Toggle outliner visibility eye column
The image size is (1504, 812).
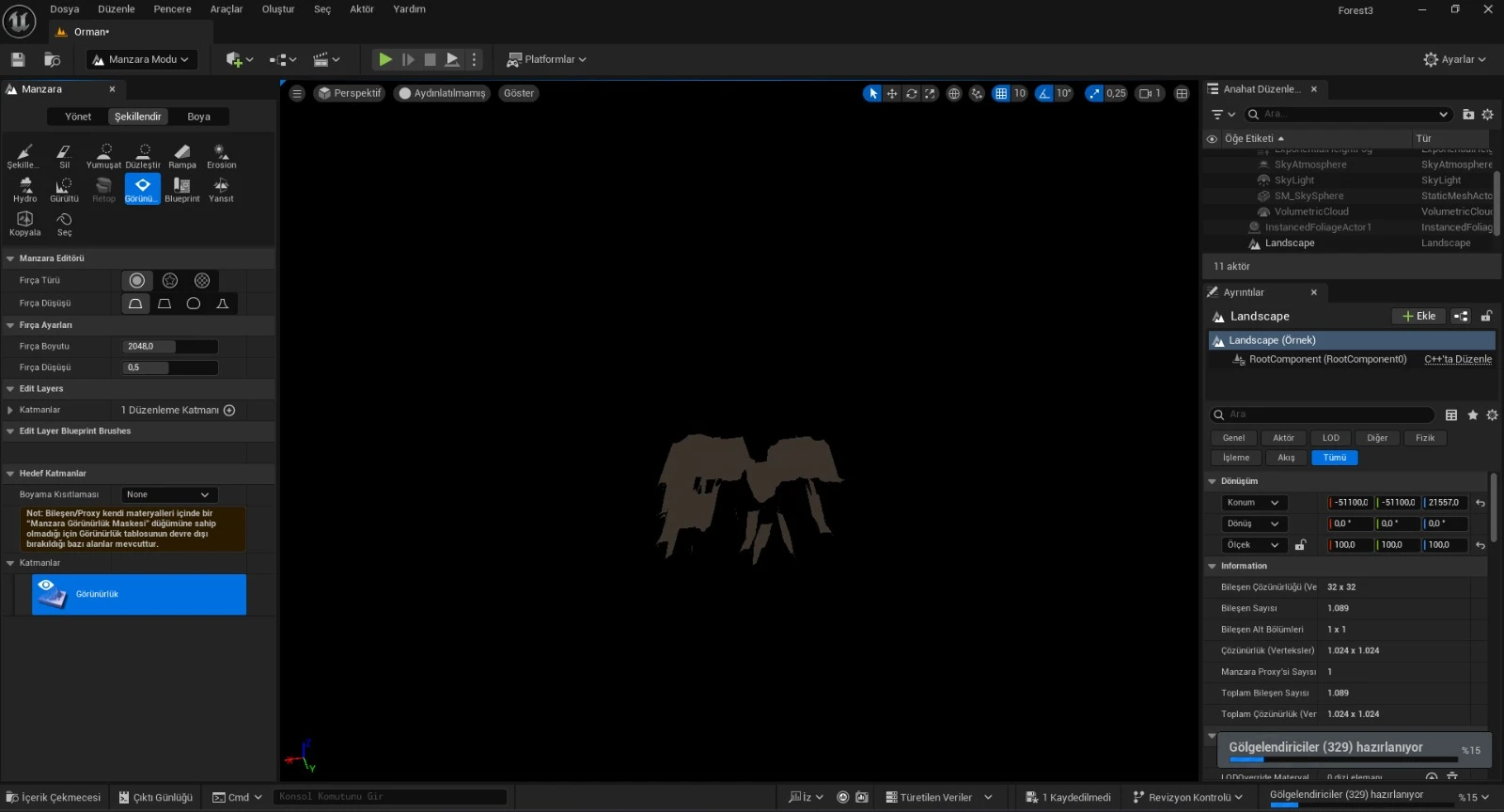coord(1212,138)
